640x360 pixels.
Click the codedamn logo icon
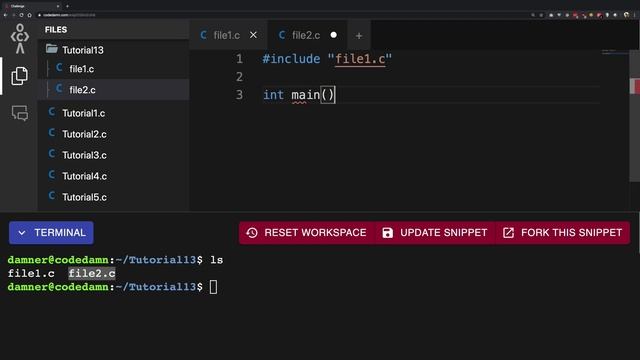[20, 39]
